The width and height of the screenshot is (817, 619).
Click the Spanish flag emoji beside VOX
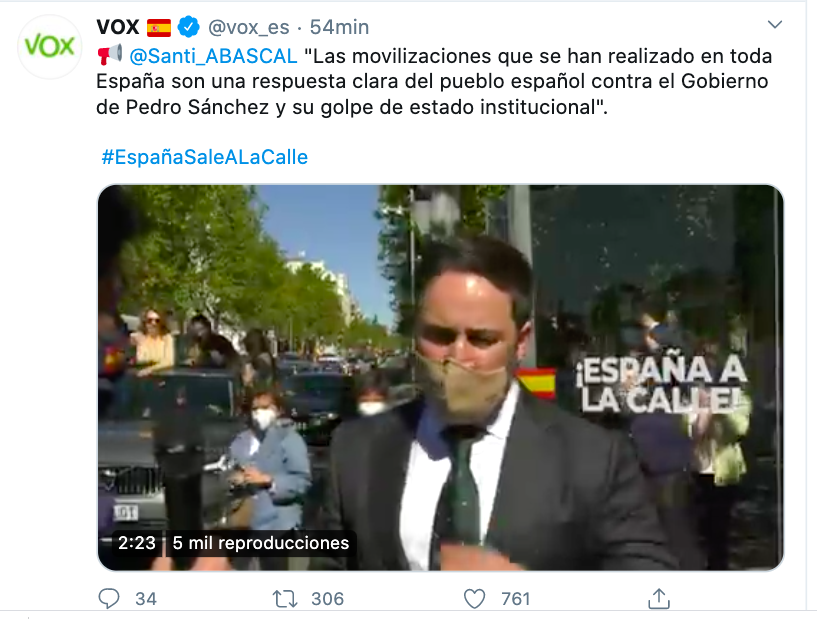159,28
